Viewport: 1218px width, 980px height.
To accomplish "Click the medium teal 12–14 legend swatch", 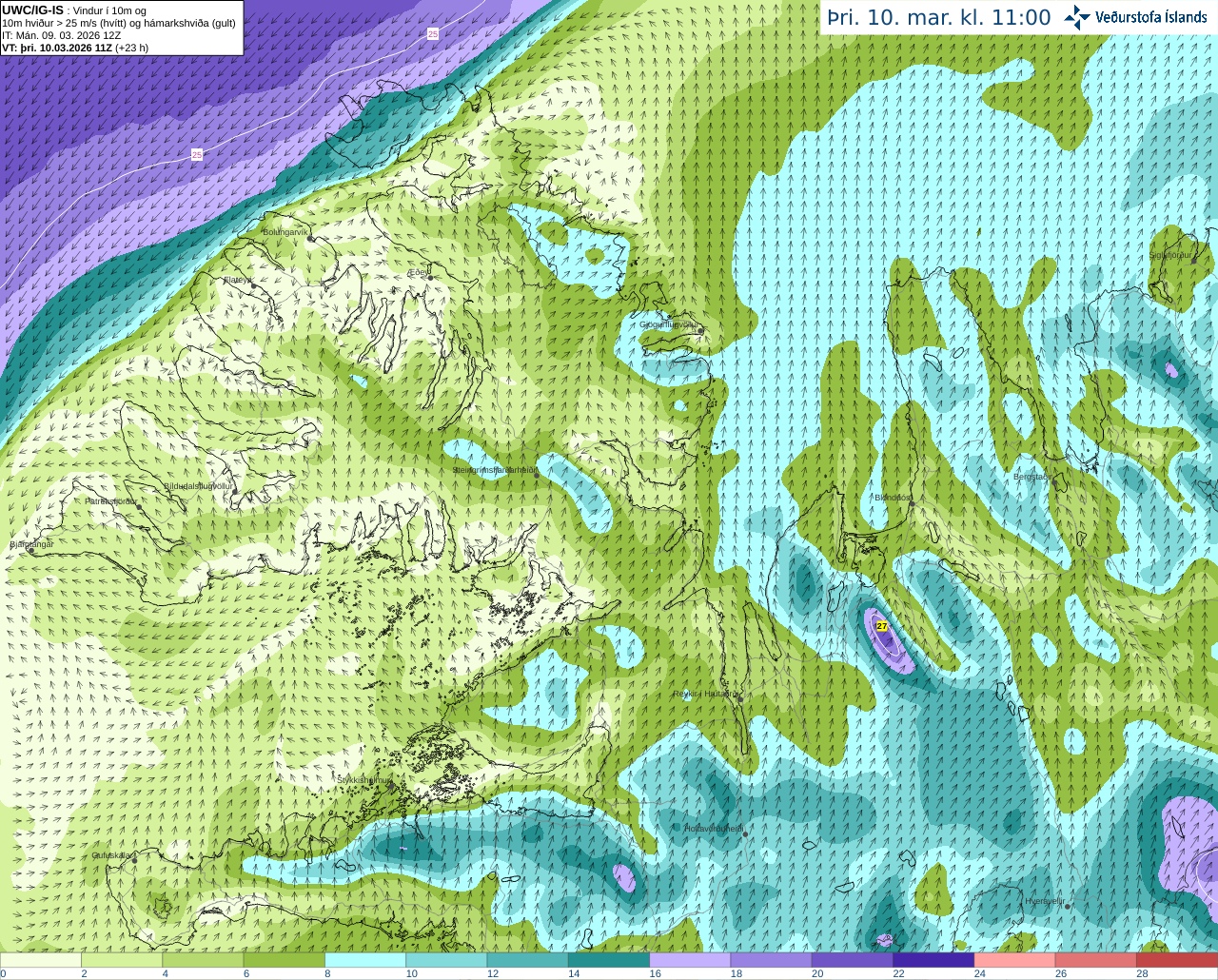I will tap(528, 960).
